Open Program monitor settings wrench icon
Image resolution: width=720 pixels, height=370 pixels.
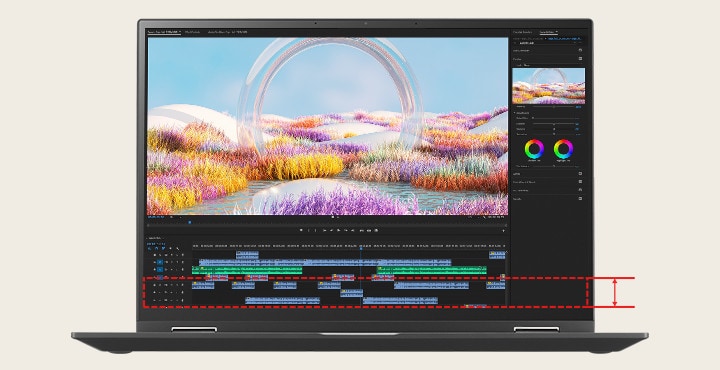pyautogui.click(x=484, y=217)
